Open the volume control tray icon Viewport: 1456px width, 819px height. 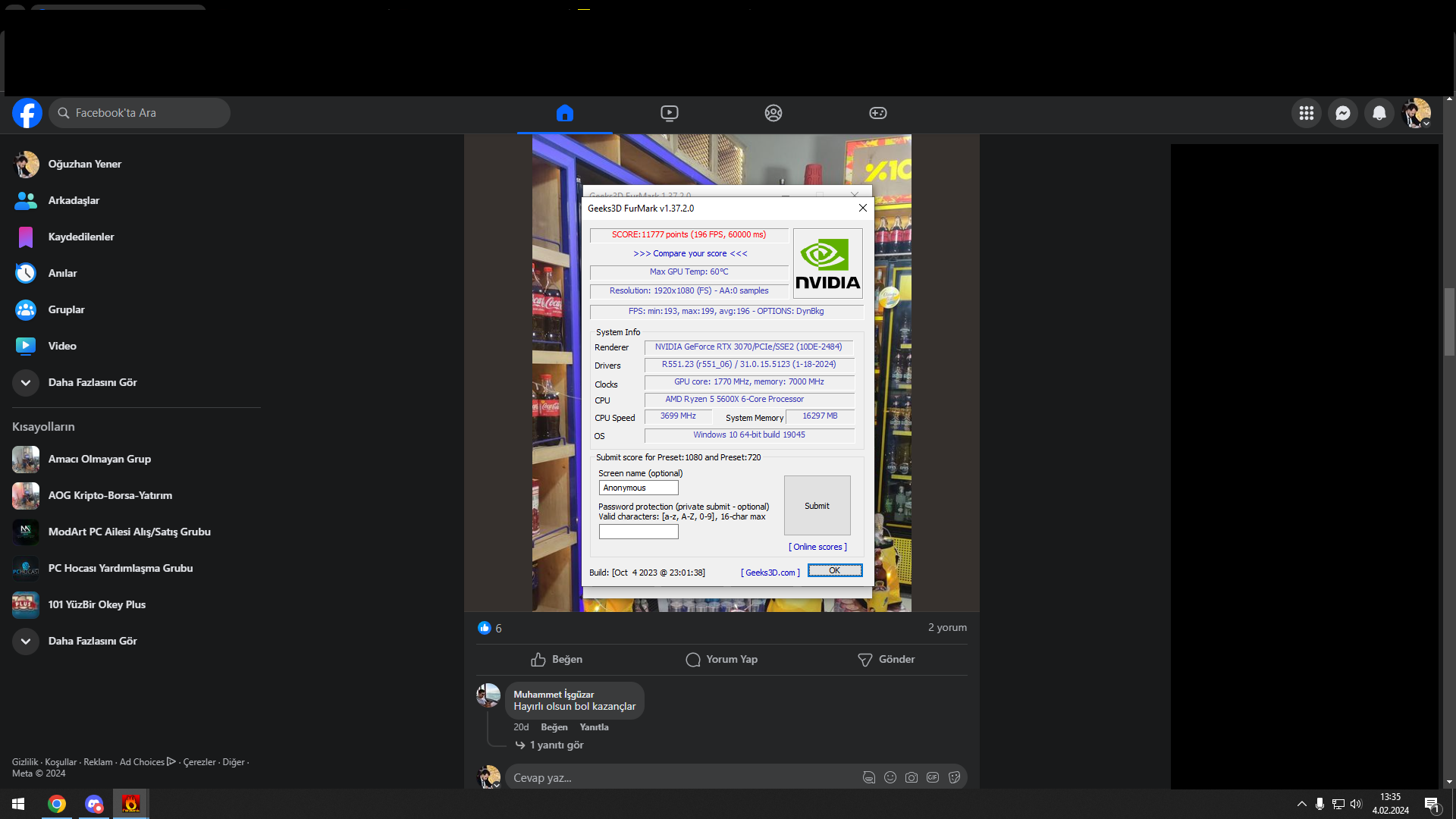tap(1356, 804)
